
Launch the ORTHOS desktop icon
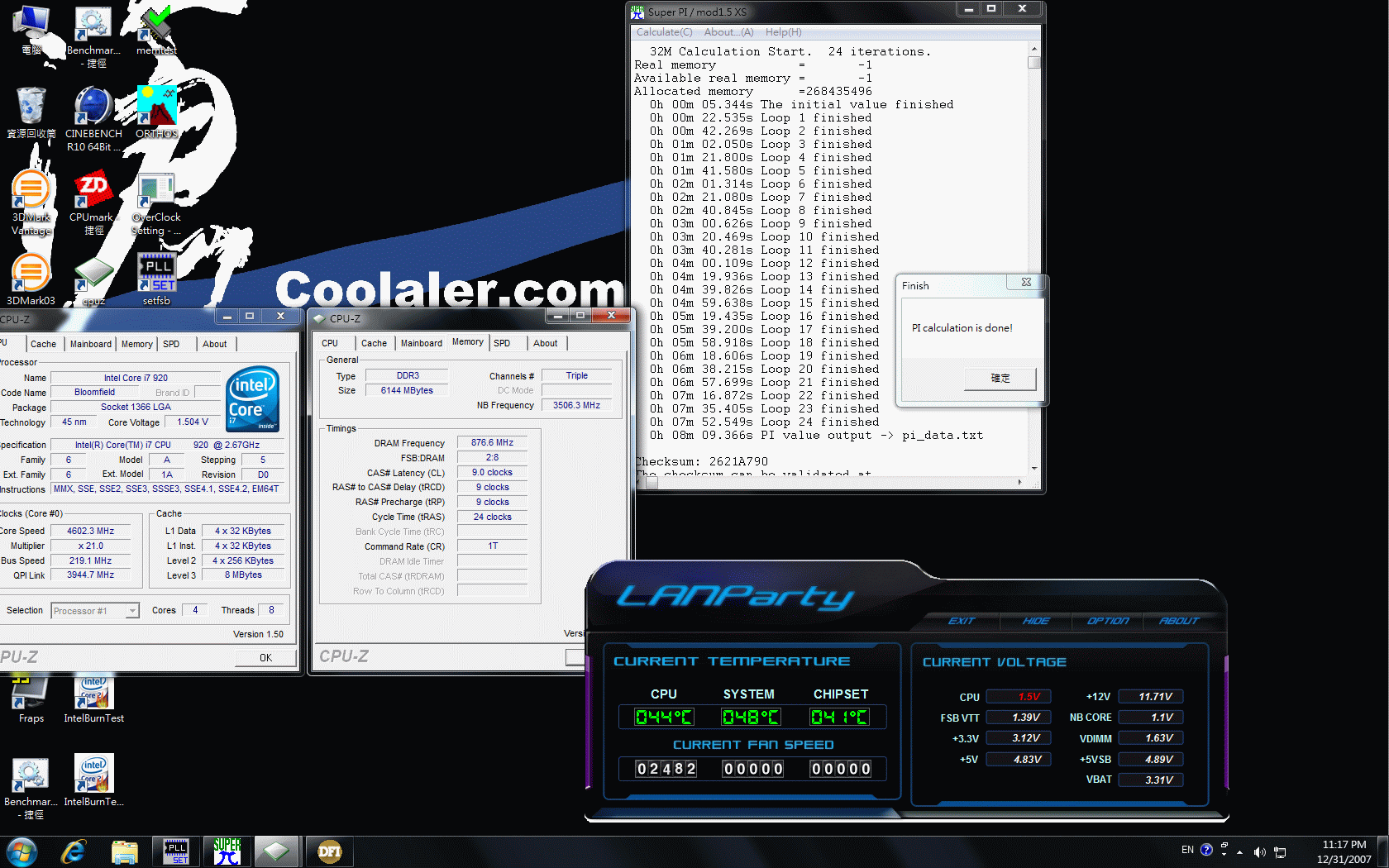click(156, 112)
